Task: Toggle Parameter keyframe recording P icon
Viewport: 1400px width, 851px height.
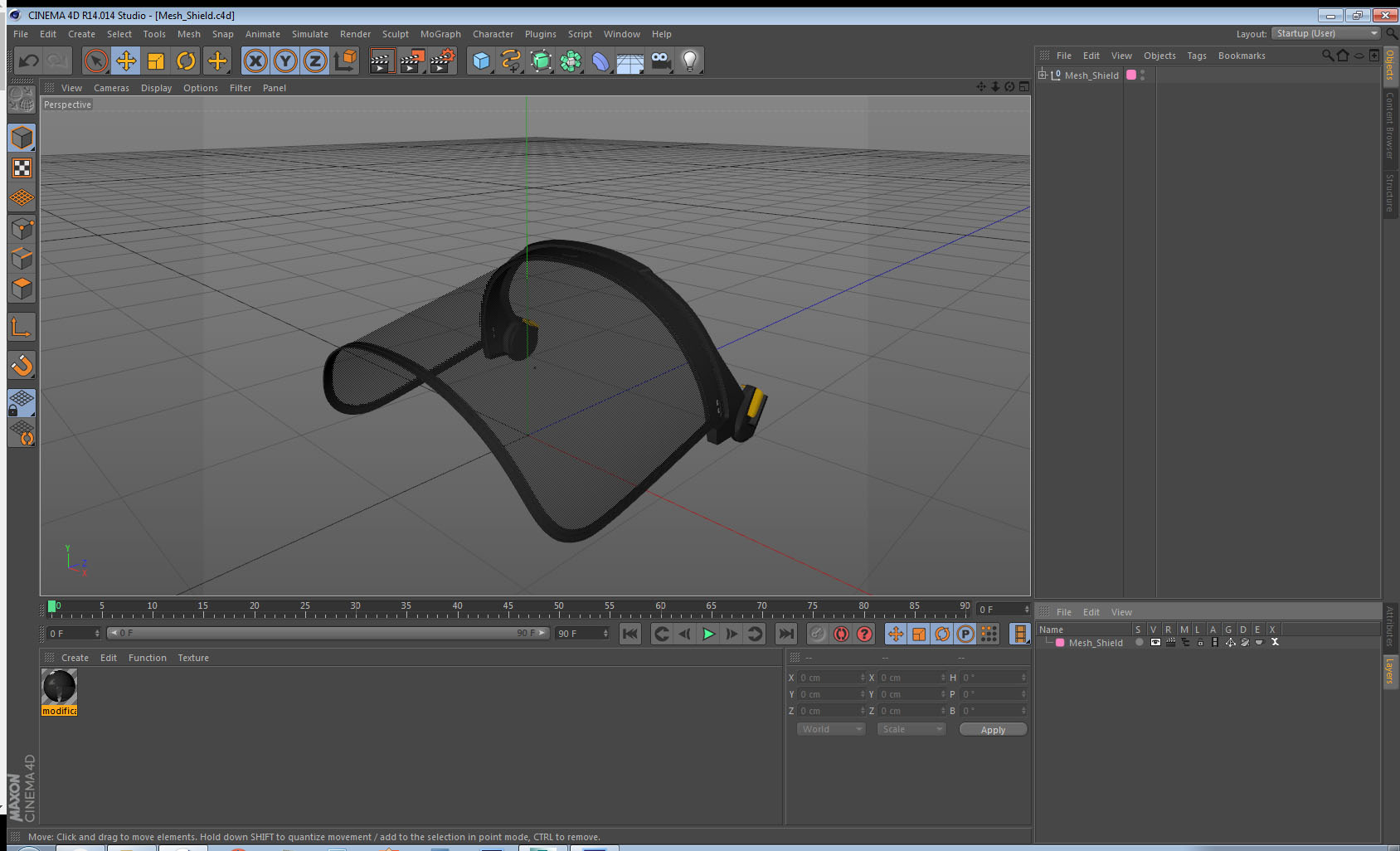Action: tap(965, 634)
